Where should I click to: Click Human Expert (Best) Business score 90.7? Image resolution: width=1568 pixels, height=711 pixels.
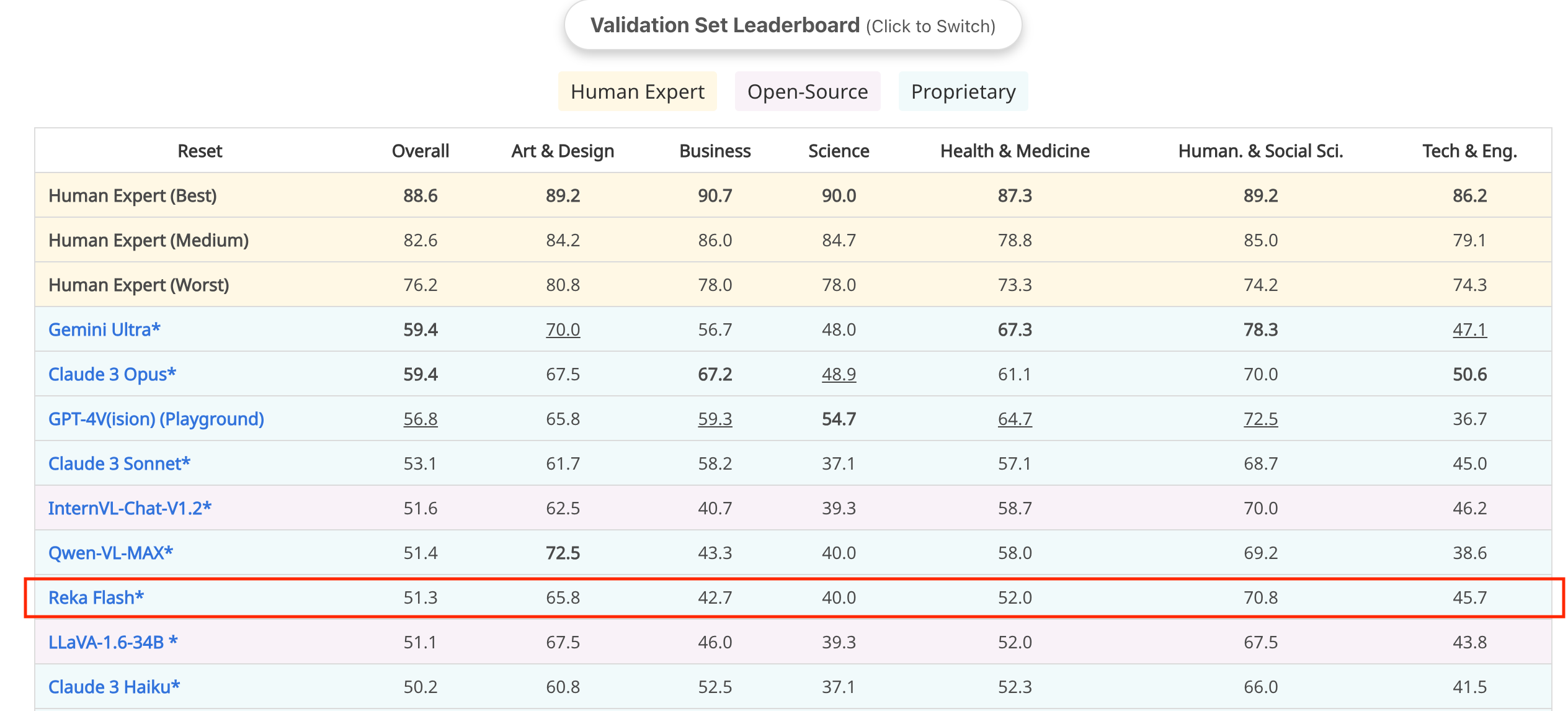click(x=715, y=195)
